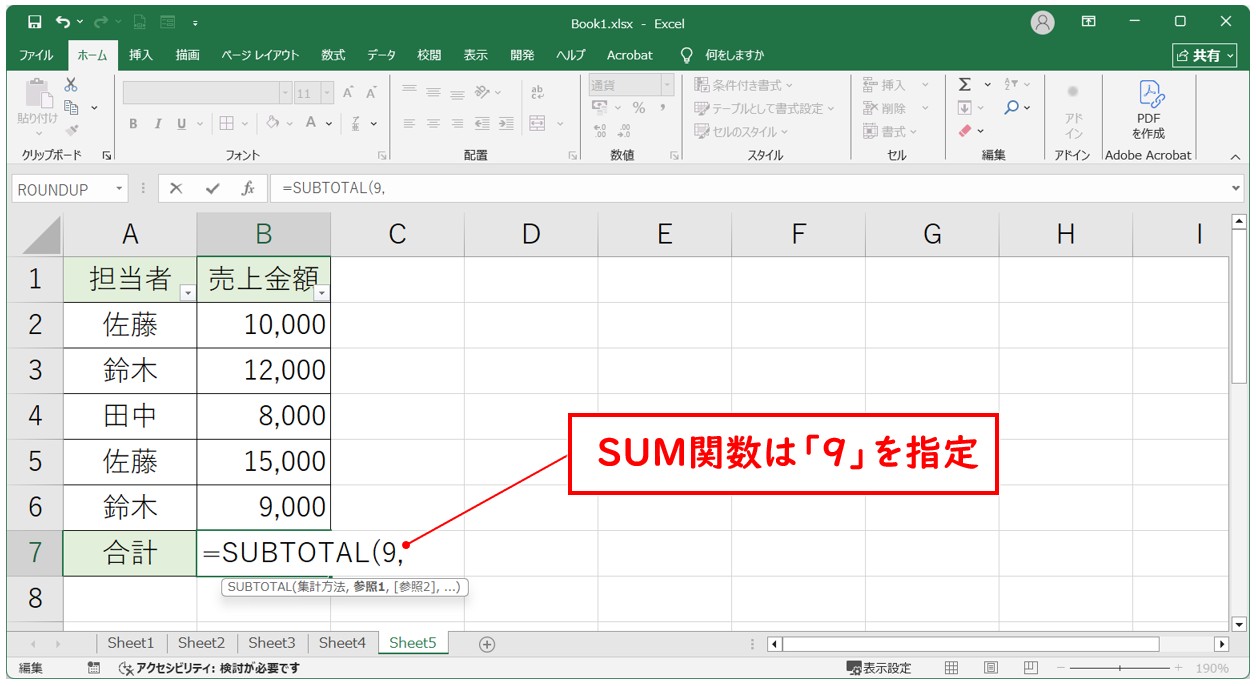
Task: Add a new sheet with plus icon
Action: [x=487, y=644]
